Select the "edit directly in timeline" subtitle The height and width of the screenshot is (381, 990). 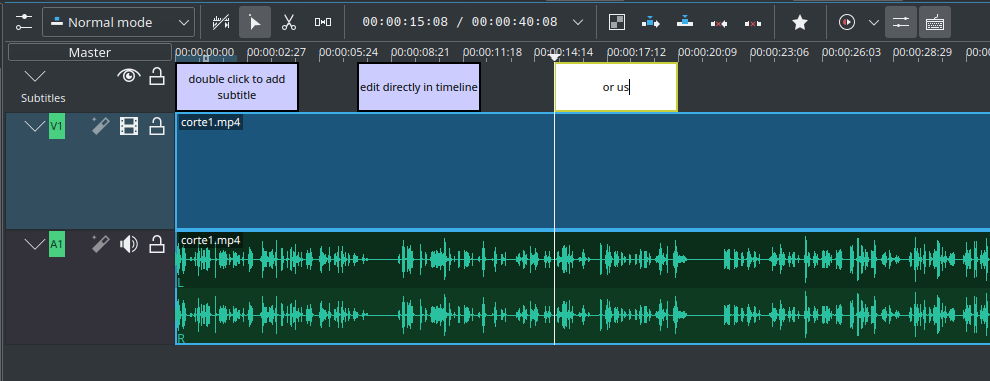419,87
